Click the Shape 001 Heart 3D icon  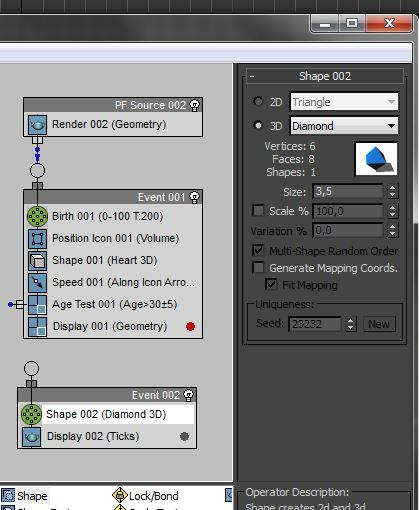point(37,260)
